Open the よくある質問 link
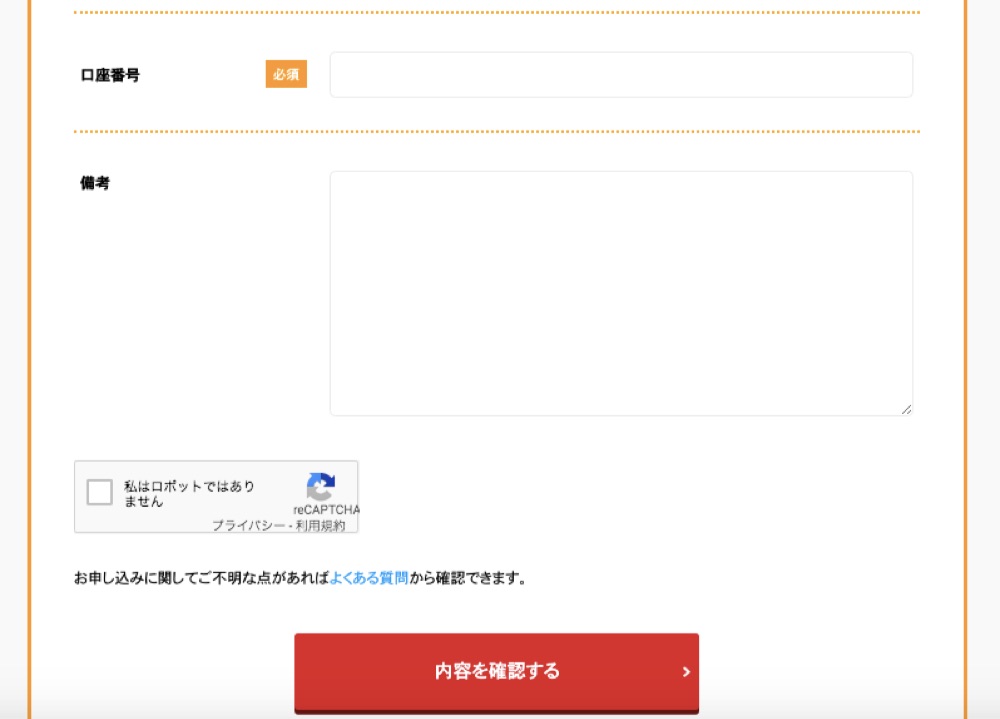The image size is (1000, 719). tap(368, 578)
